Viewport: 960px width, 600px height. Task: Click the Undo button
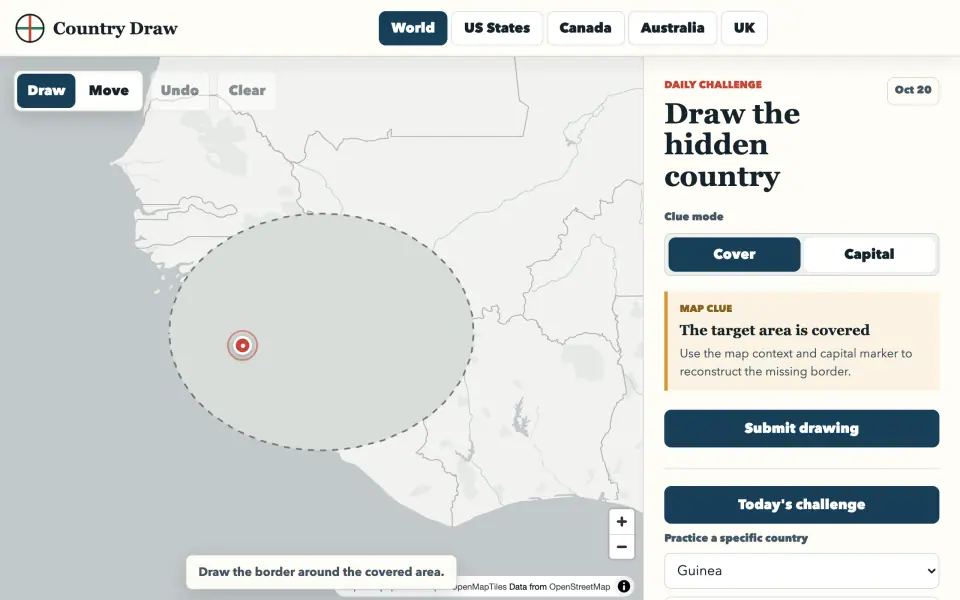click(179, 91)
